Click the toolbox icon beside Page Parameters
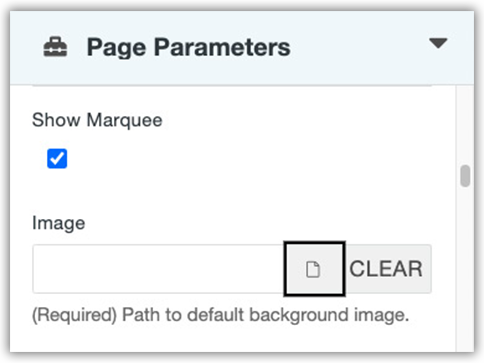Image resolution: width=484 pixels, height=363 pixels. point(55,47)
